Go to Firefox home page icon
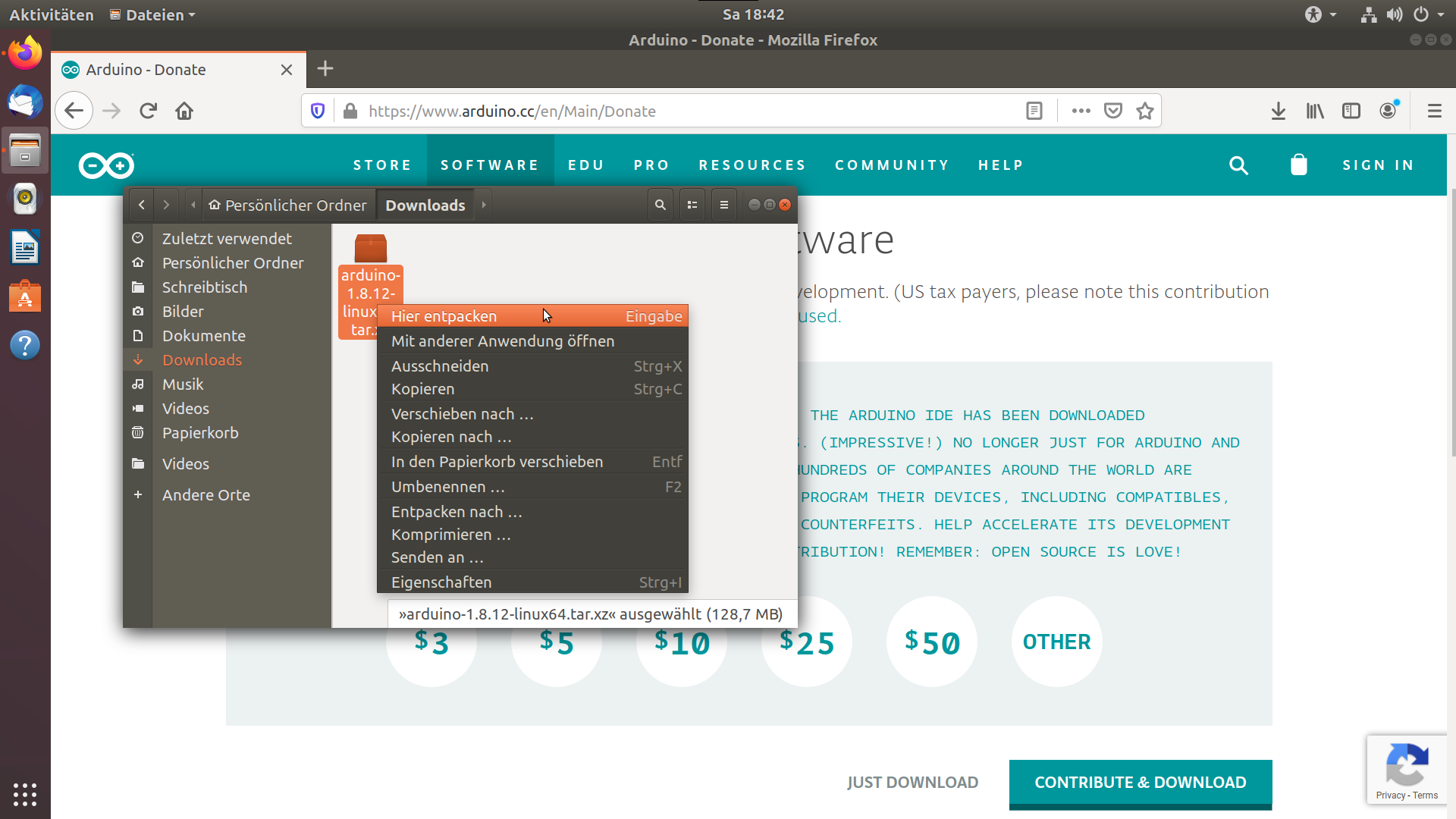Viewport: 1456px width, 819px height. click(x=184, y=111)
